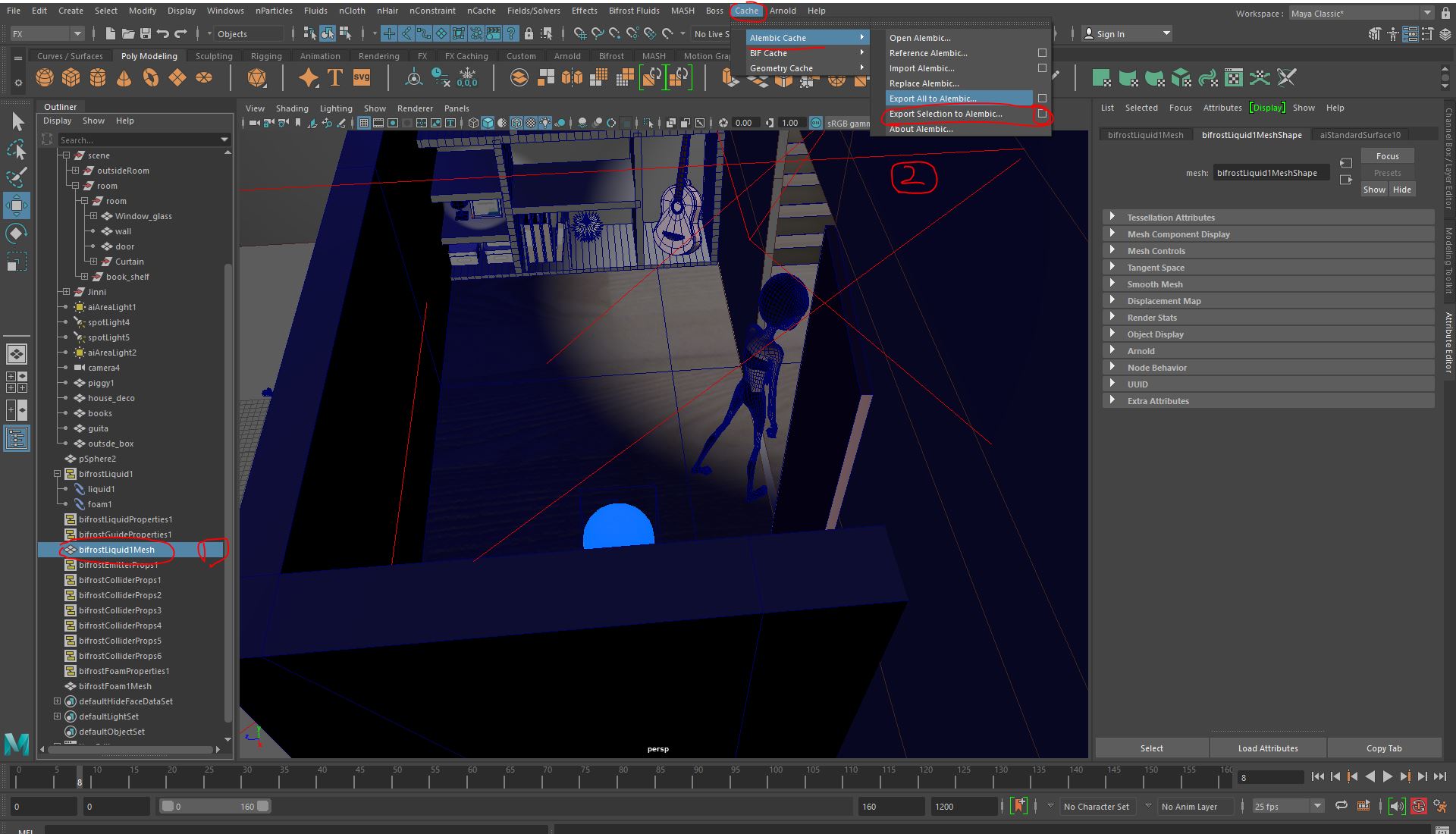This screenshot has width=1456, height=834.
Task: Expand the book_shelf node in Outliner
Action: tap(84, 277)
